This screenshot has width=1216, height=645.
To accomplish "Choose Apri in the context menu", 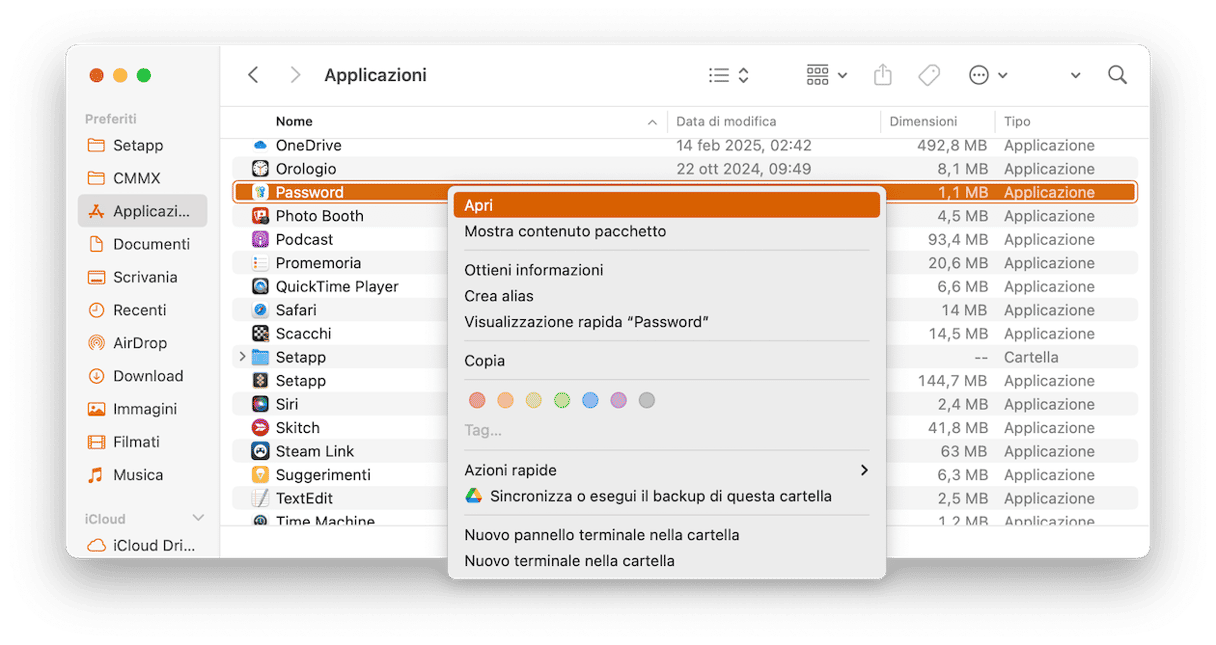I will [x=667, y=205].
